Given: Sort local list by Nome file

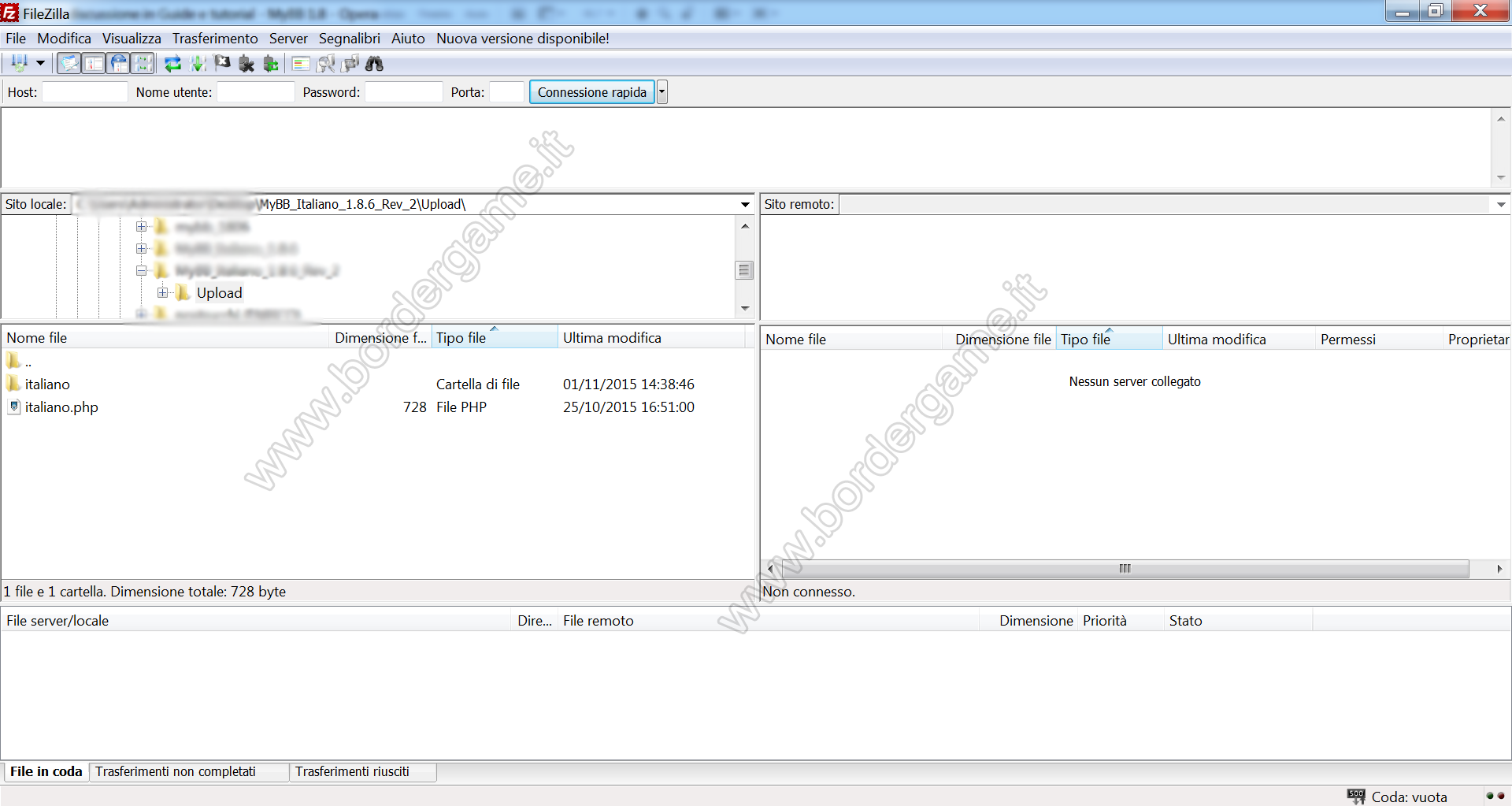Looking at the screenshot, I should point(165,338).
